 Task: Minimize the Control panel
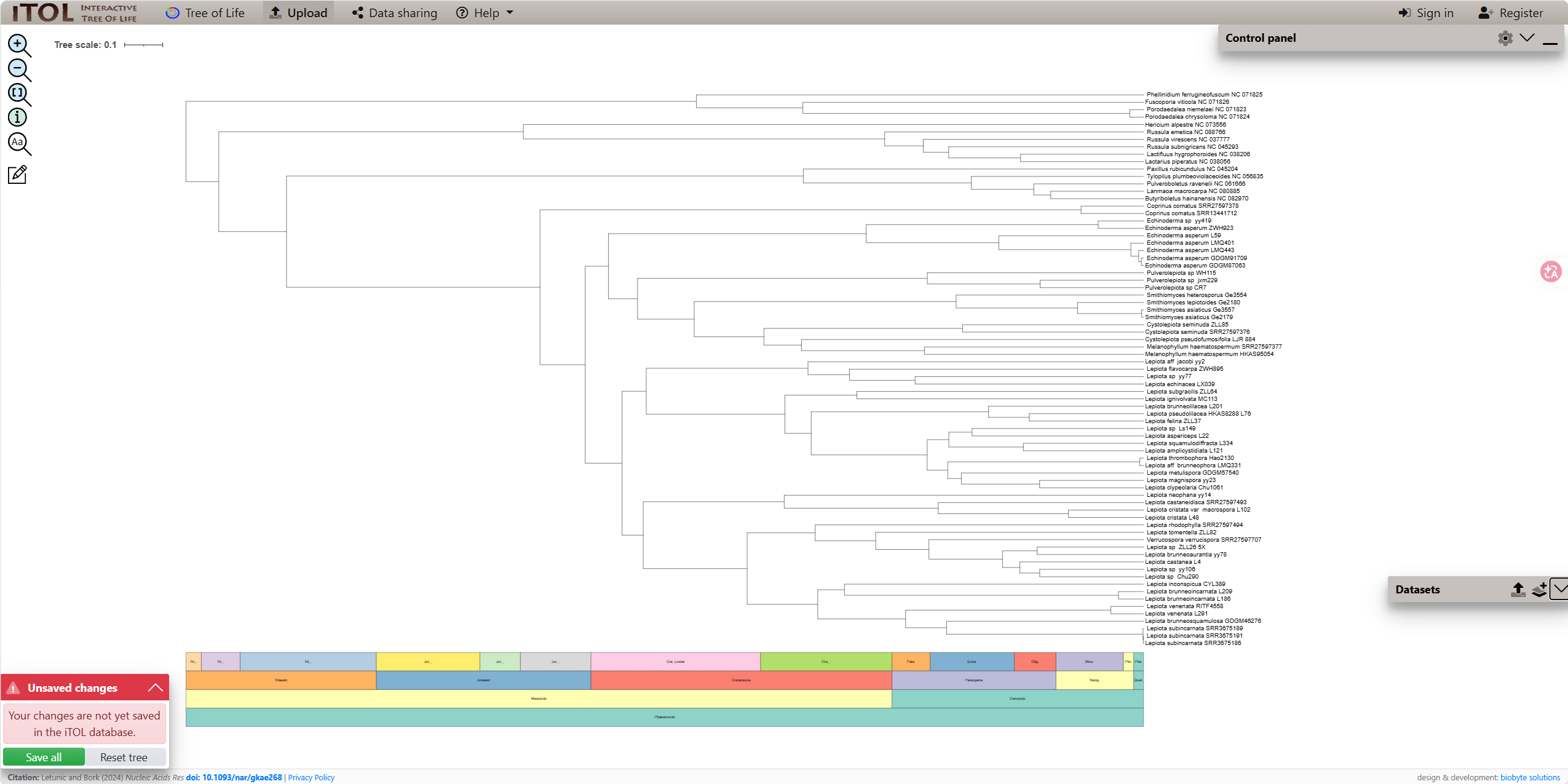pyautogui.click(x=1550, y=43)
